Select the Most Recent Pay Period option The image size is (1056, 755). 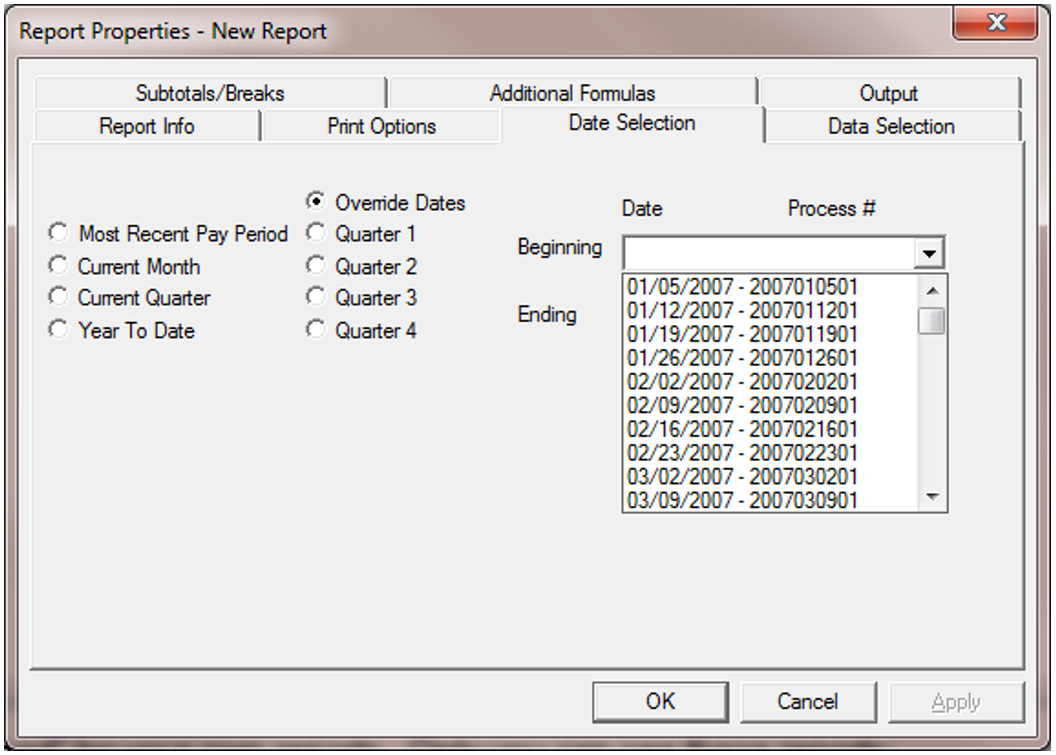(x=58, y=233)
